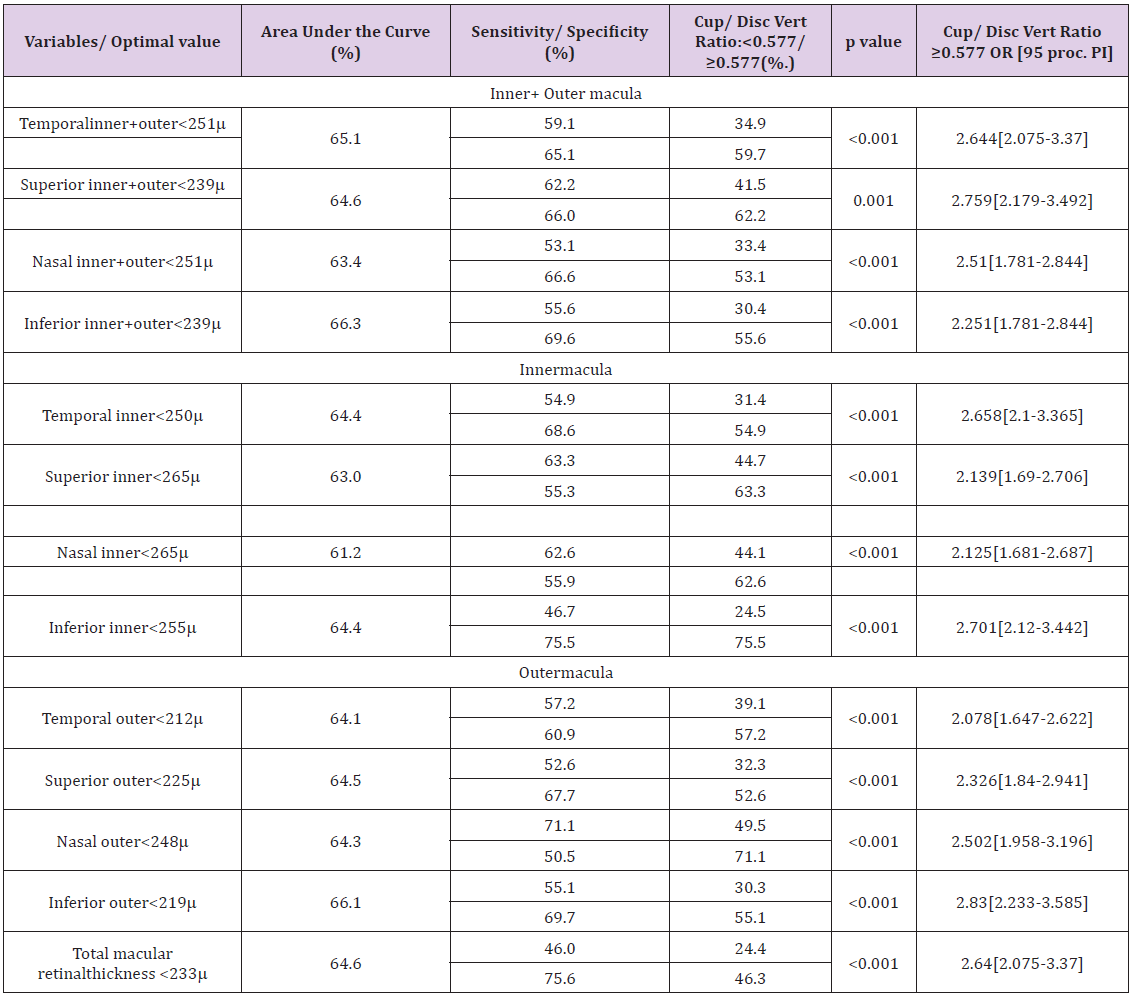This screenshot has width=1136, height=996.
Task: Select the 'Nasal inner<265µ' row label
Action: [x=122, y=552]
